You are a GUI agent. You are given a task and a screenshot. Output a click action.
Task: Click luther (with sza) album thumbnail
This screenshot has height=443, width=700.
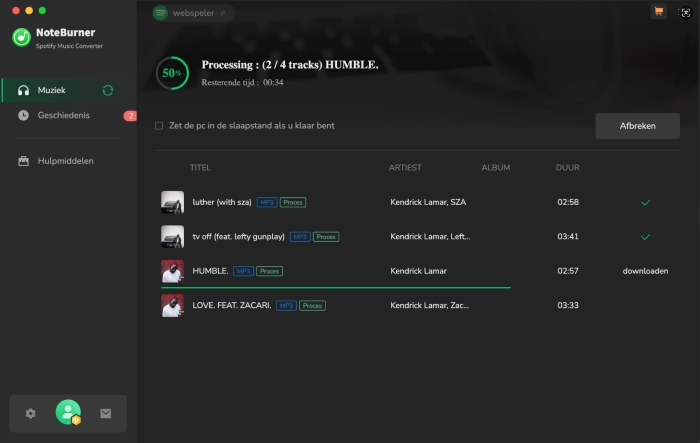(172, 202)
